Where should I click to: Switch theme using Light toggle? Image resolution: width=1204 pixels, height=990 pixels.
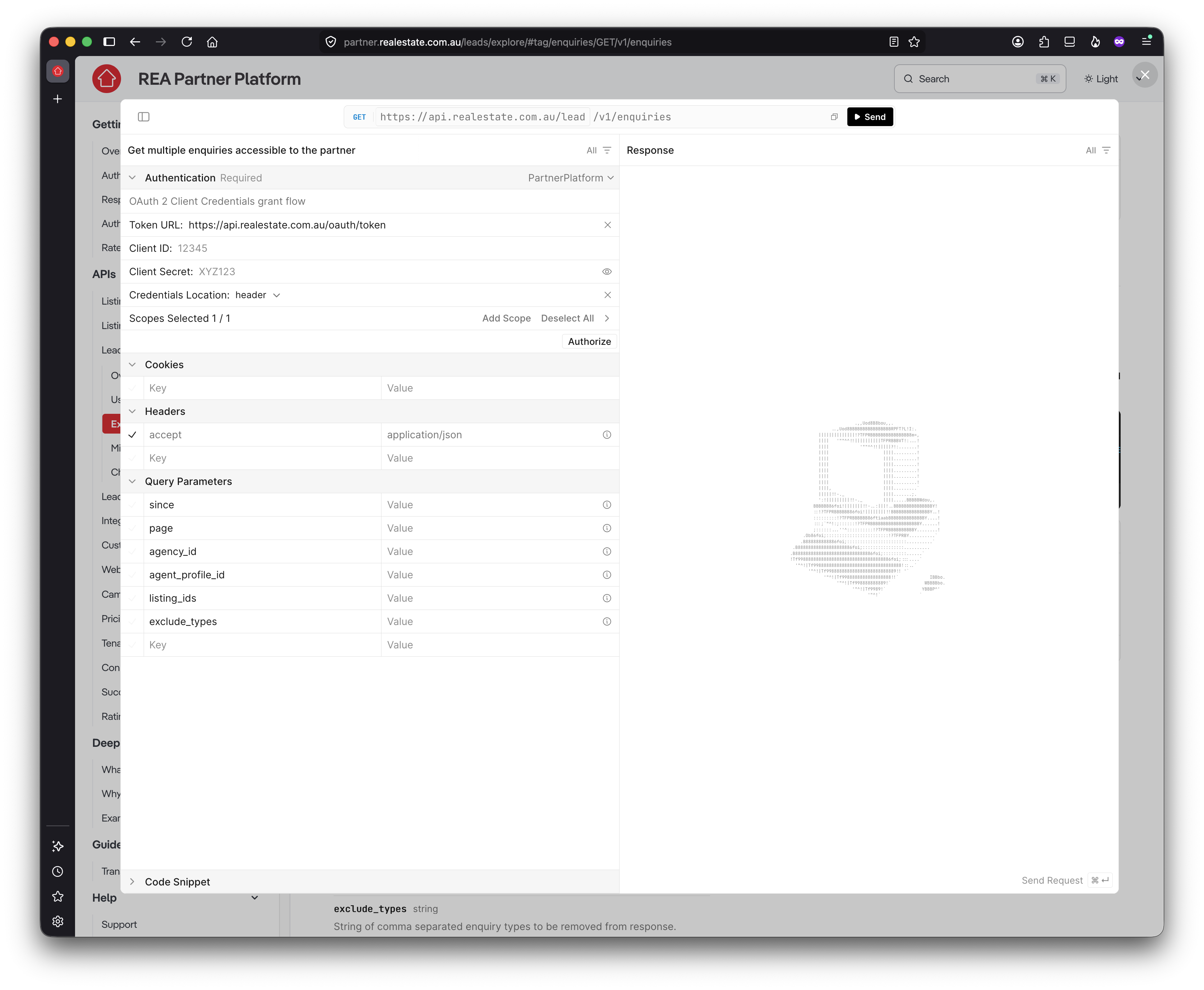pos(1101,79)
